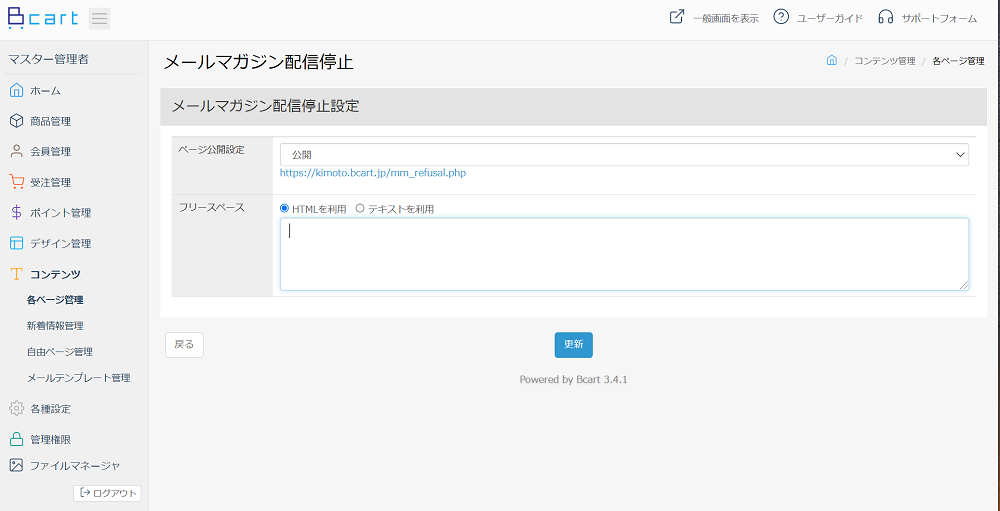1000x511 pixels.
Task: Open ファイルマネージャ in sidebar
Action: coord(75,465)
